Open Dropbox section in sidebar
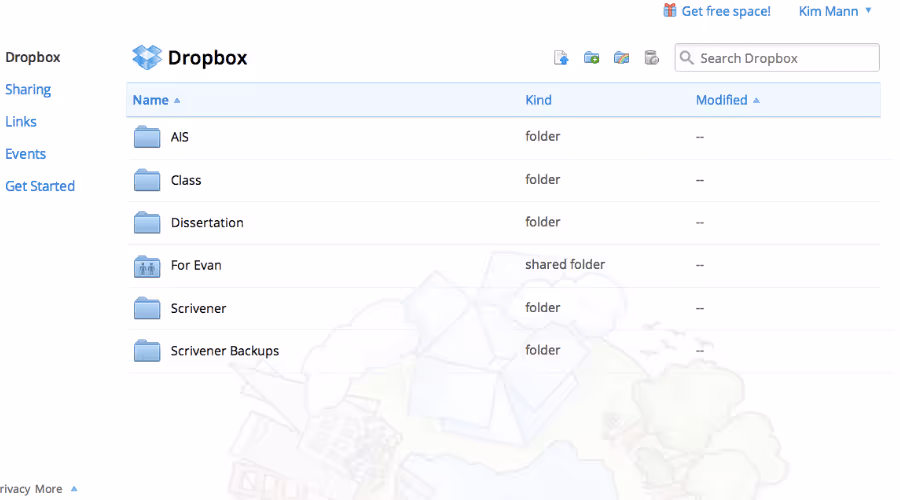Image resolution: width=900 pixels, height=500 pixels. point(33,57)
